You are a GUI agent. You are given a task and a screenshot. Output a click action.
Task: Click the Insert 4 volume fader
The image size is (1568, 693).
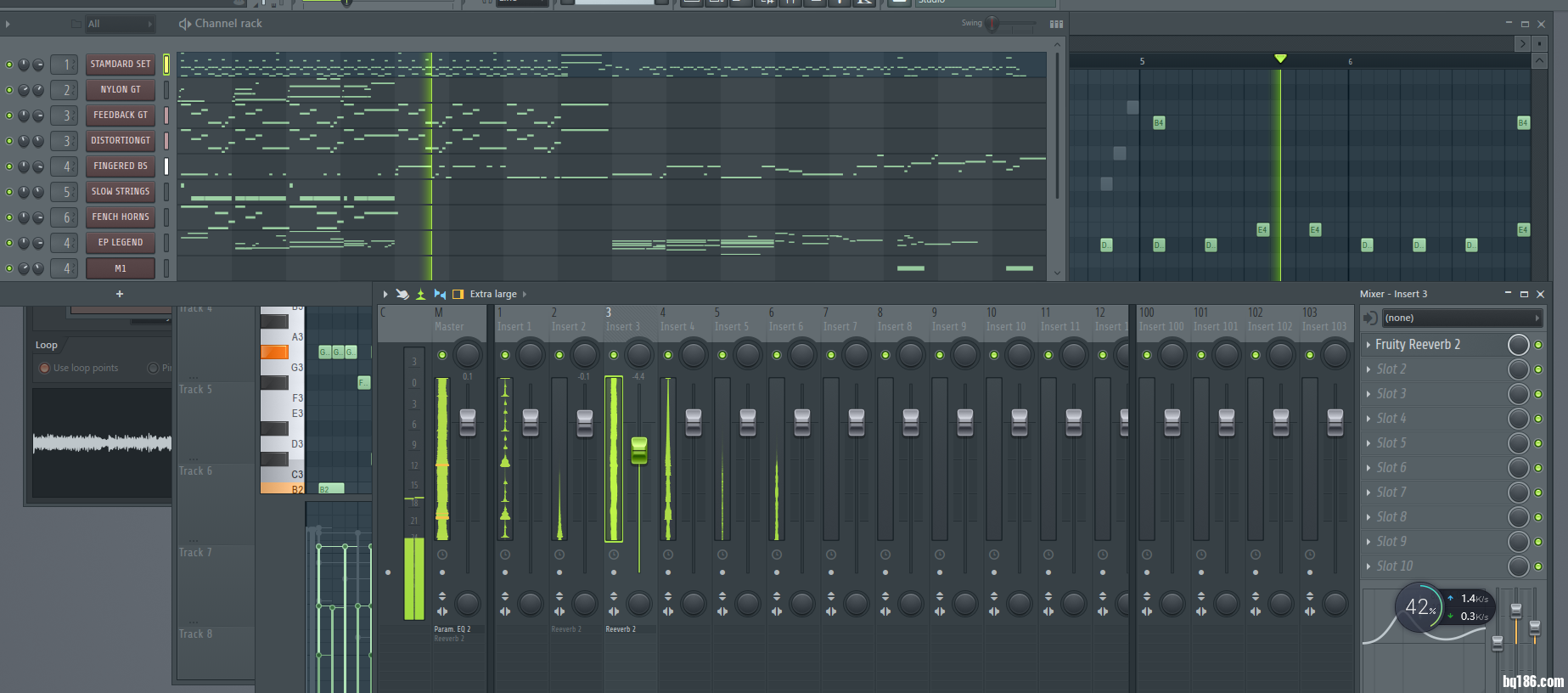[694, 422]
